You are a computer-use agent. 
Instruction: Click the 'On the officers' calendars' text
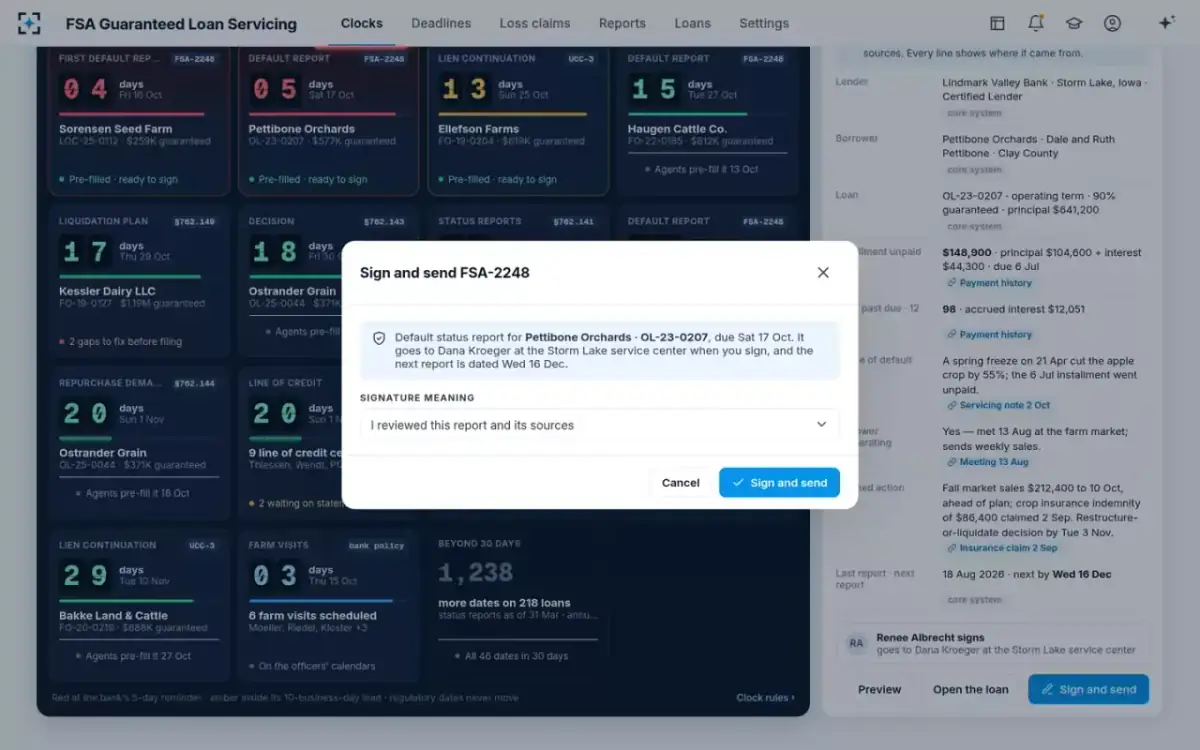[317, 666]
